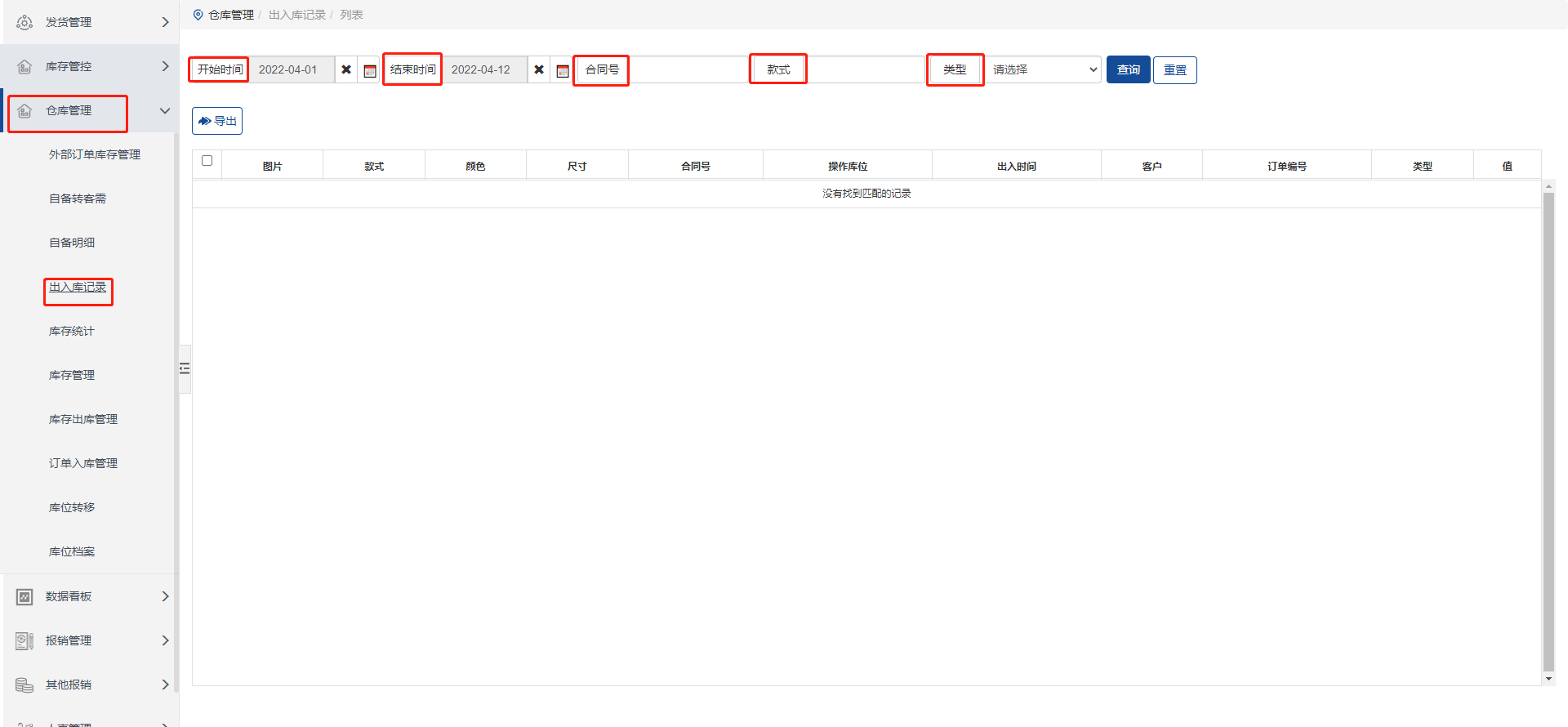This screenshot has height=727, width=1568.
Task: Select 库位转移 menu item
Action: point(72,507)
